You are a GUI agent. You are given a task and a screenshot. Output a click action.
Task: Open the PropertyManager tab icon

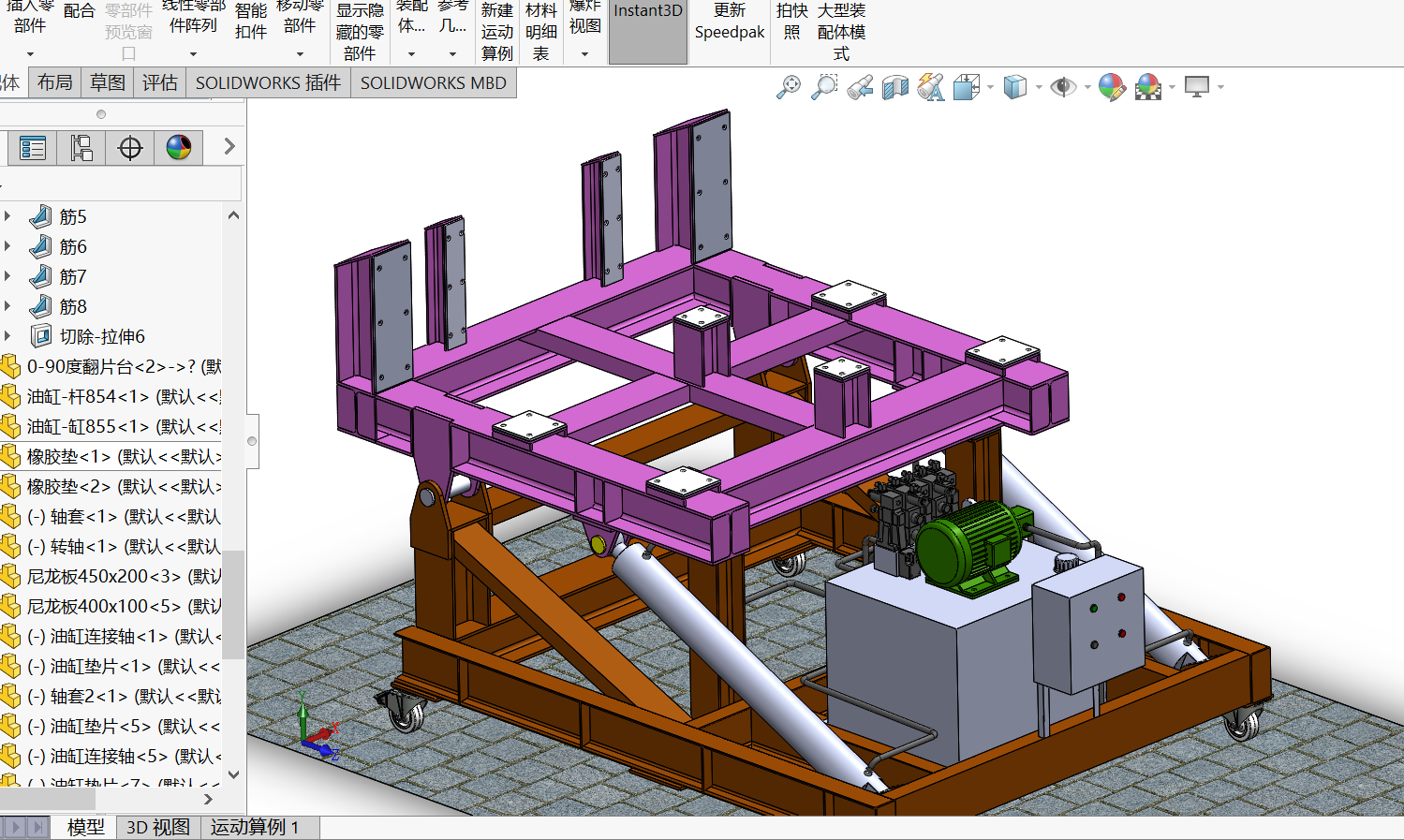pyautogui.click(x=81, y=147)
